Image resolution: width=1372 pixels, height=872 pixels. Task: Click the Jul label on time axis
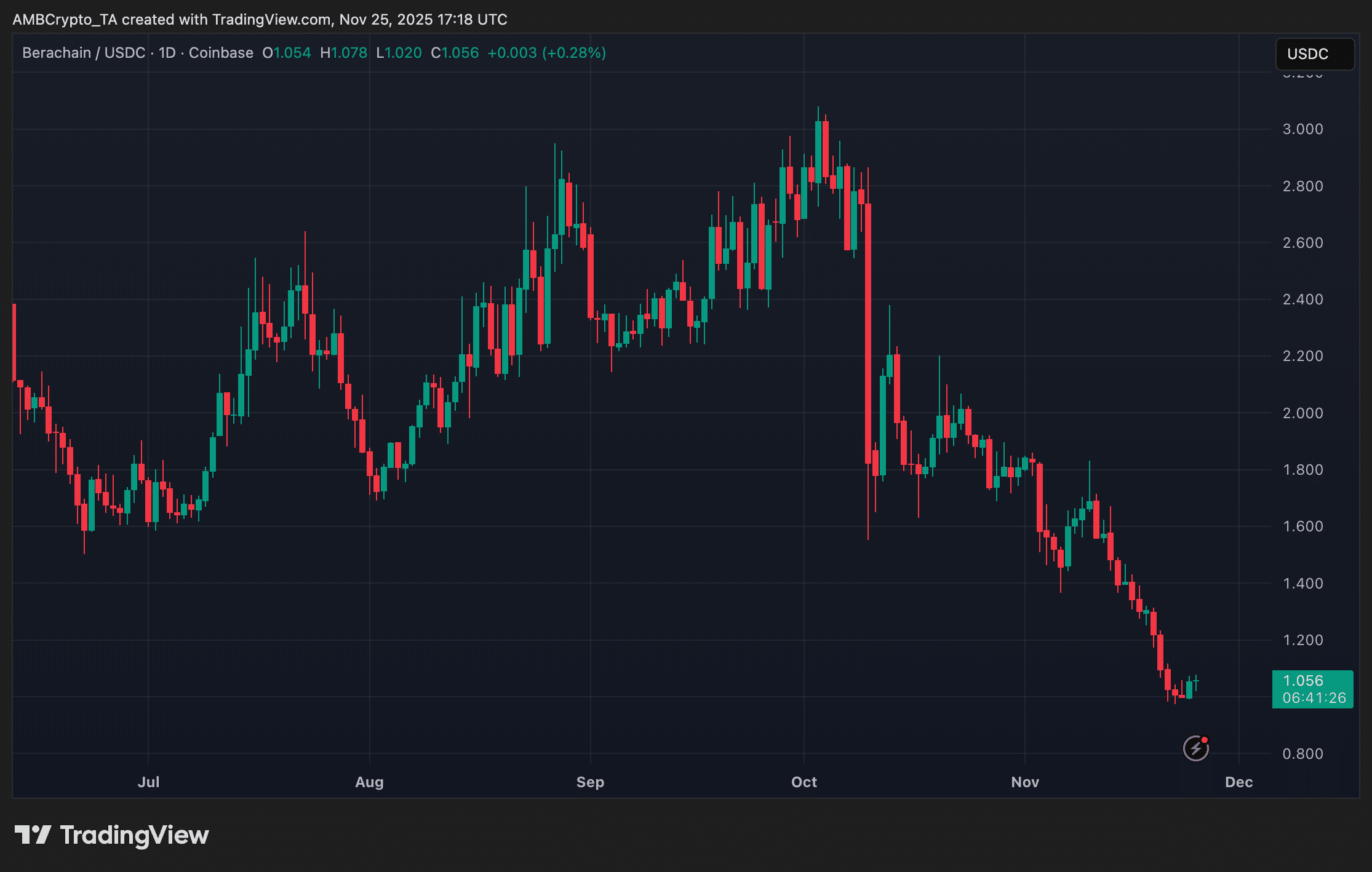[148, 782]
